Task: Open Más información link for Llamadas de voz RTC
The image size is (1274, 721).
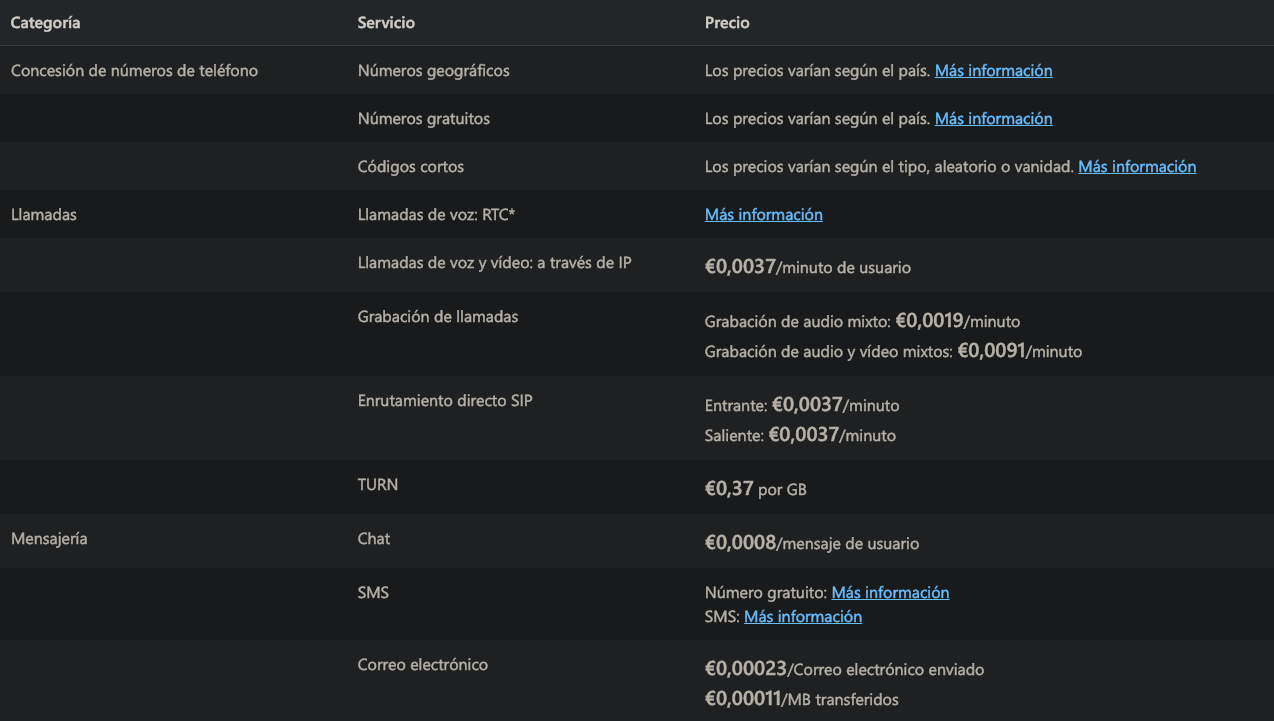Action: 764,215
